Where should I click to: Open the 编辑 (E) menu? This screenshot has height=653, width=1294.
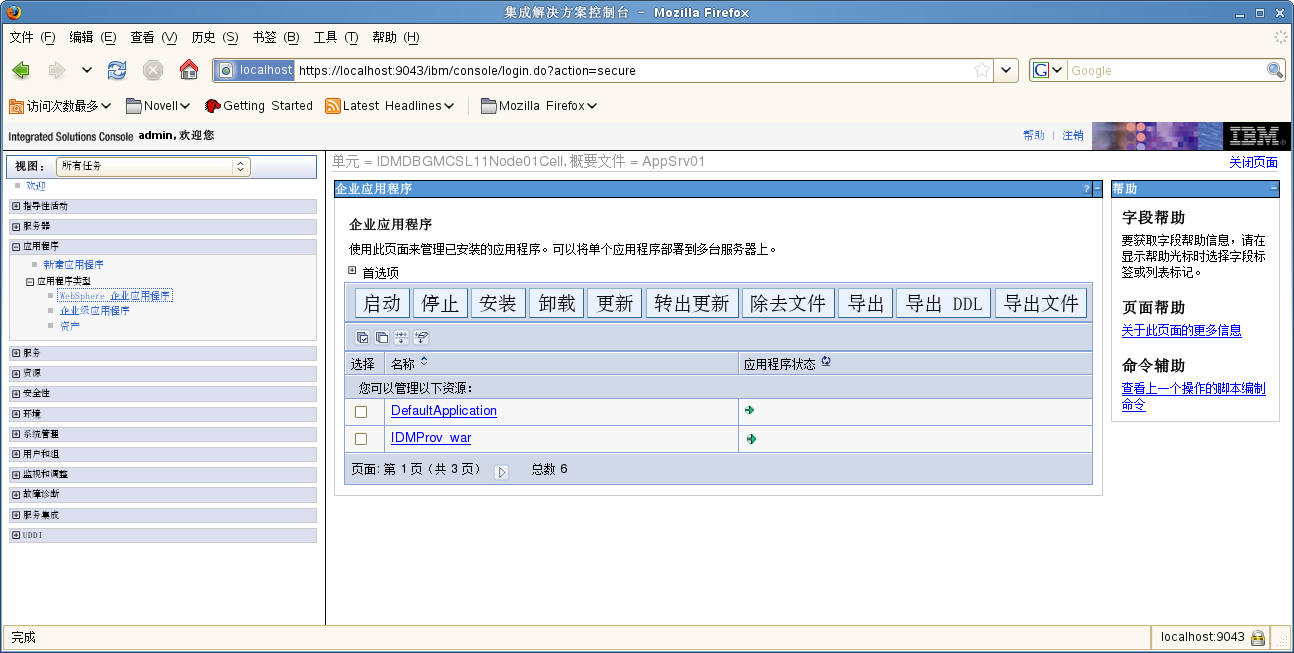[92, 37]
